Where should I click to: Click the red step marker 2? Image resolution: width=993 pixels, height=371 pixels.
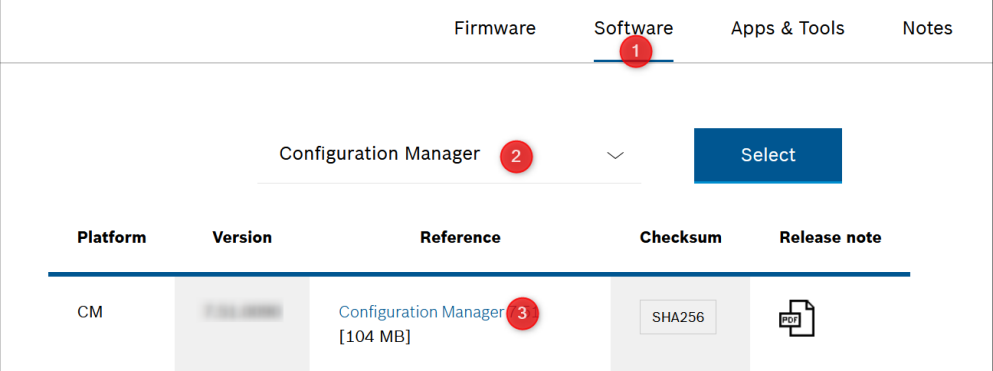pyautogui.click(x=515, y=156)
